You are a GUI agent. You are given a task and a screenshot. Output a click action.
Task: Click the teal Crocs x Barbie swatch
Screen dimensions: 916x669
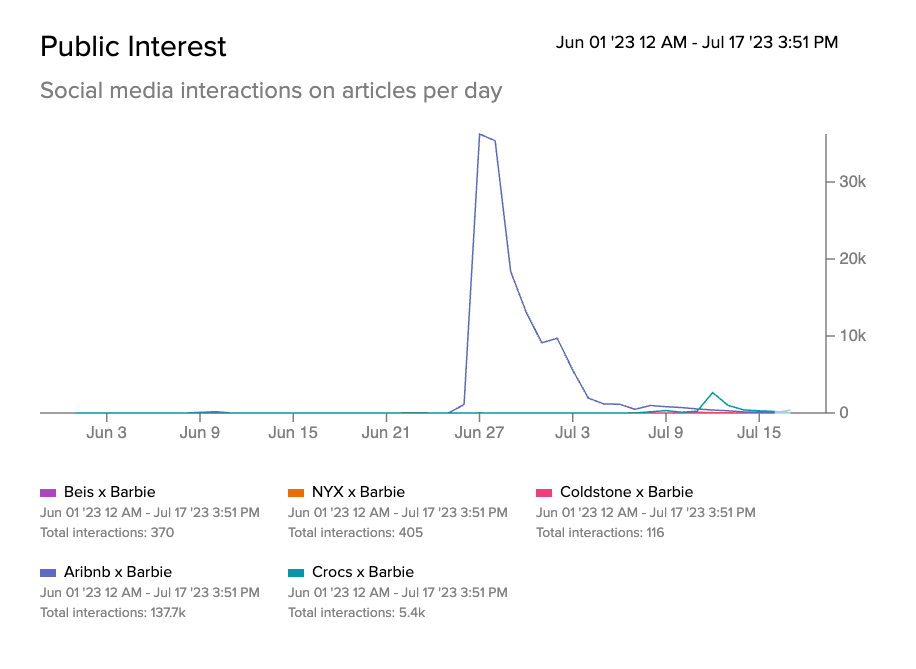296,572
